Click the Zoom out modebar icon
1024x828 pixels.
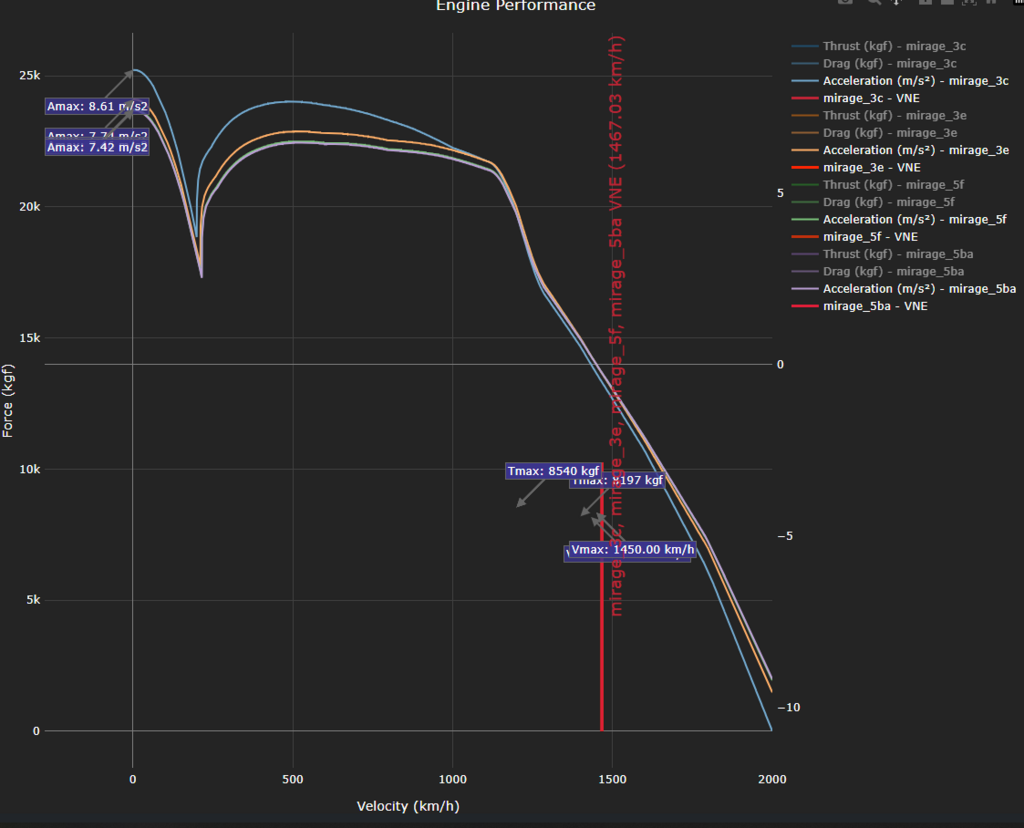click(946, 2)
